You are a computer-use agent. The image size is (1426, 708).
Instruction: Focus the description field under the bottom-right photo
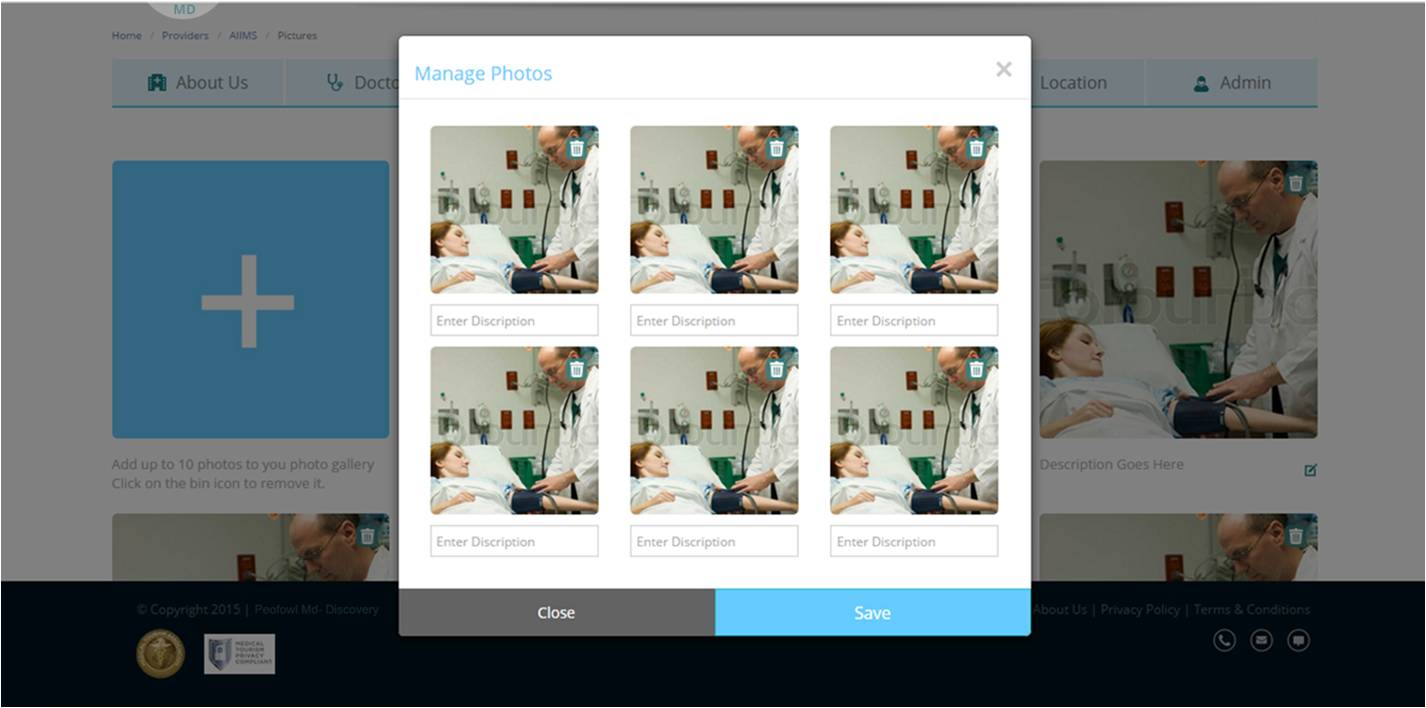click(915, 541)
